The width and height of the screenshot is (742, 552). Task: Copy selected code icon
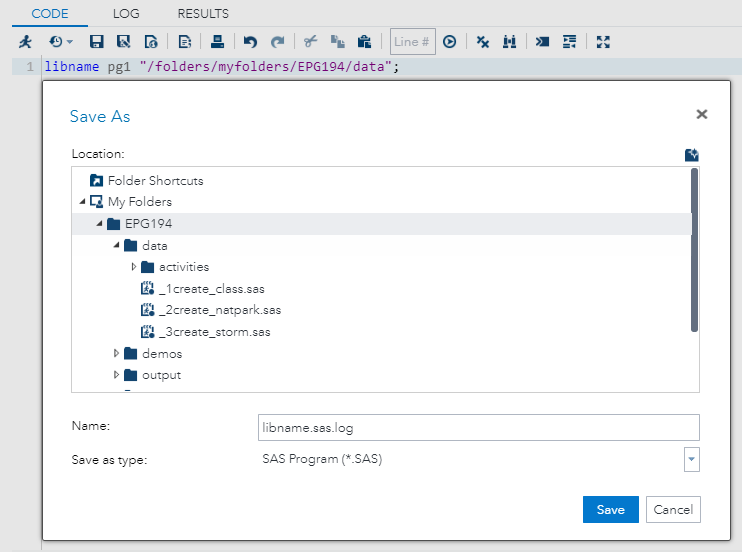pyautogui.click(x=337, y=42)
